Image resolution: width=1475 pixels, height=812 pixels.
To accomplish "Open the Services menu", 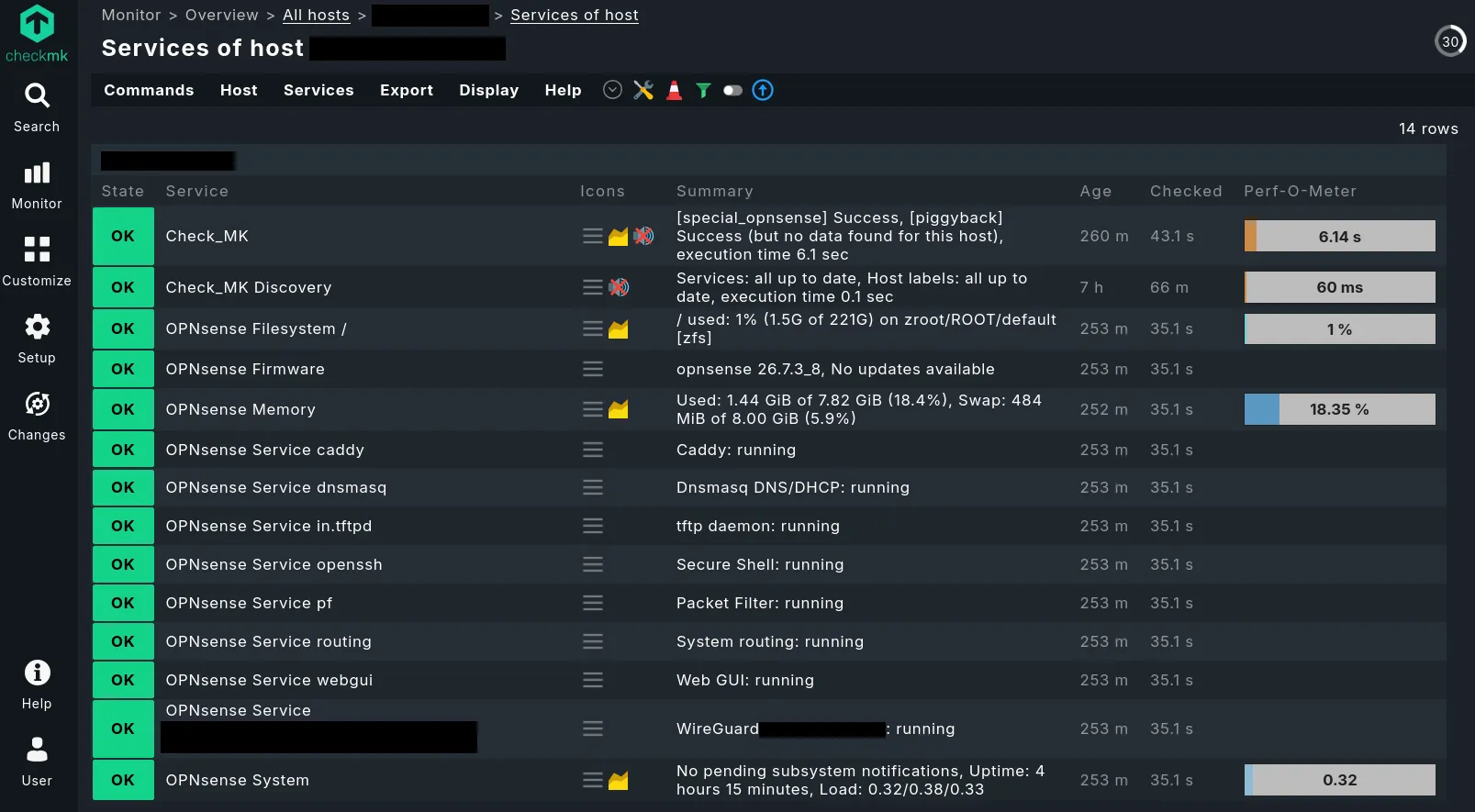I will [318, 90].
